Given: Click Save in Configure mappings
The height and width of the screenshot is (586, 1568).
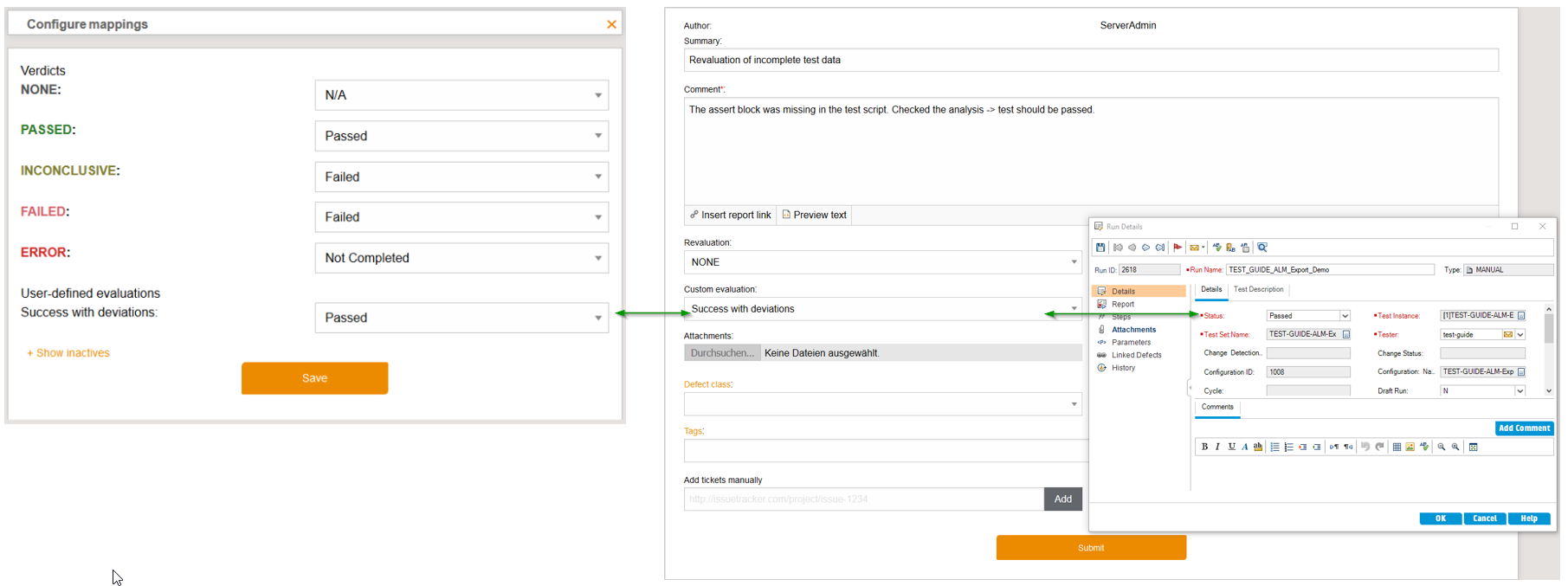Looking at the screenshot, I should pos(314,378).
